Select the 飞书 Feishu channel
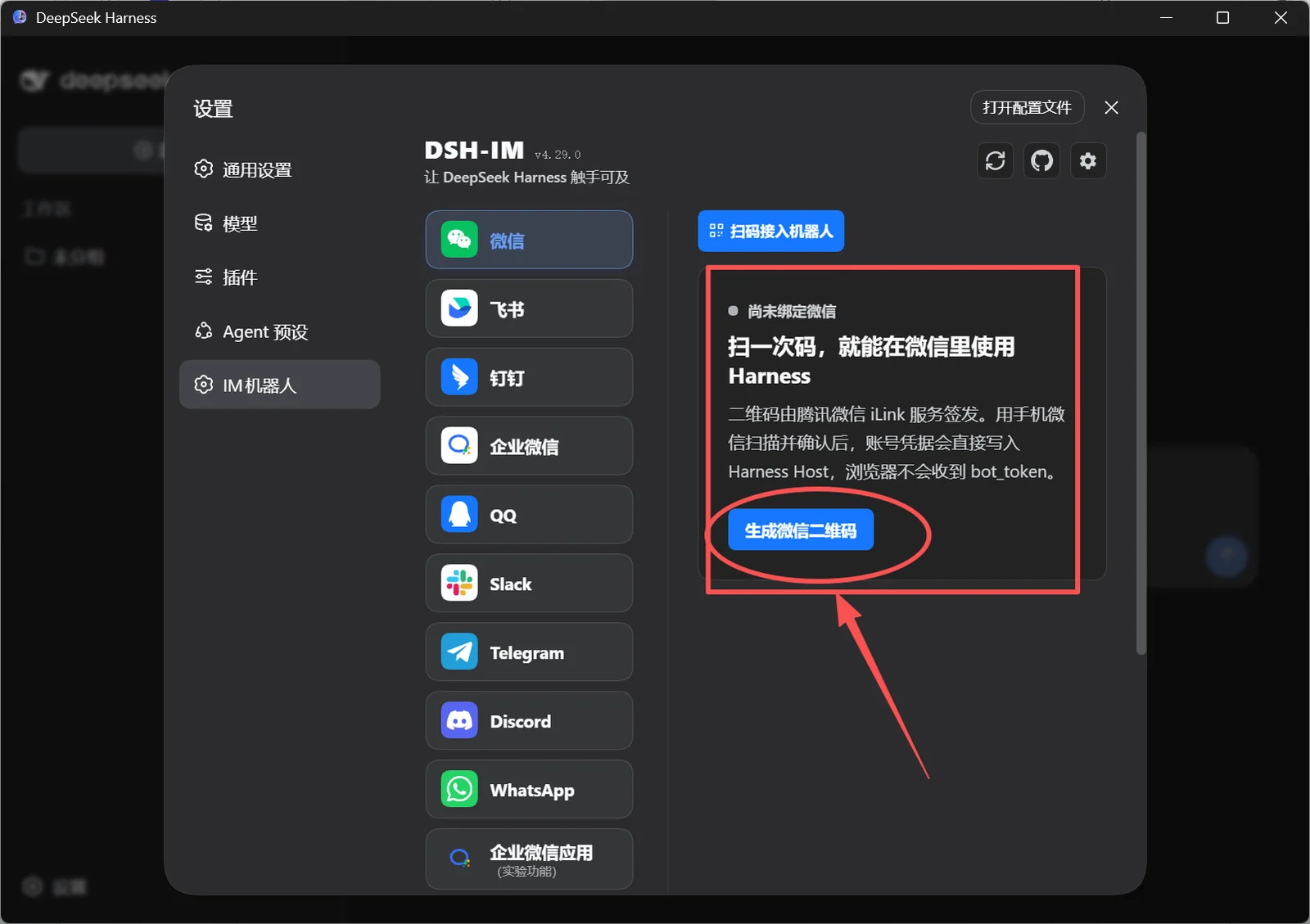The image size is (1310, 924). coord(529,309)
